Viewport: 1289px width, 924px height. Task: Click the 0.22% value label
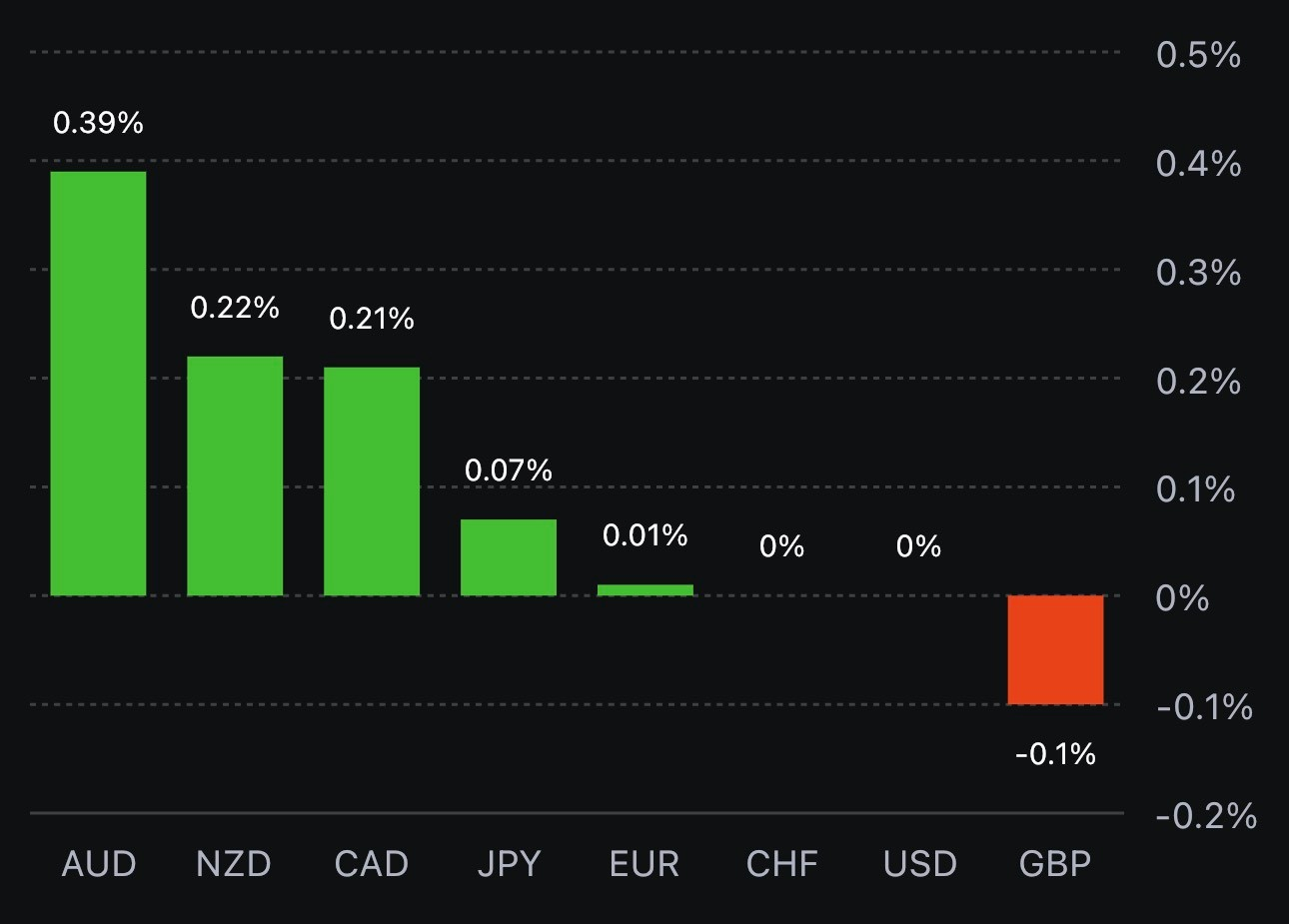235,308
